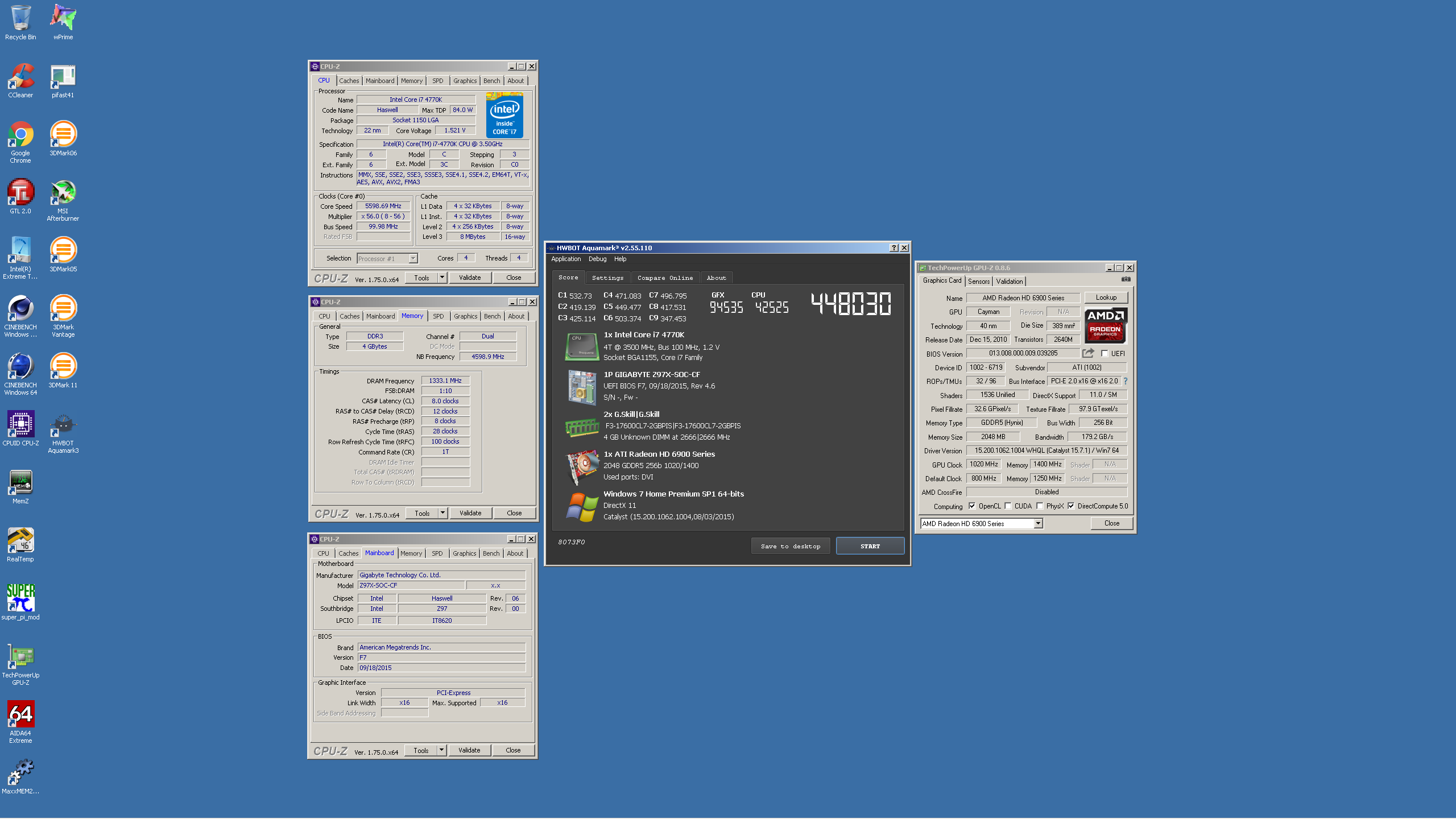The width and height of the screenshot is (1456, 819).
Task: Open pifast41 desktop shortcut
Action: point(63,81)
